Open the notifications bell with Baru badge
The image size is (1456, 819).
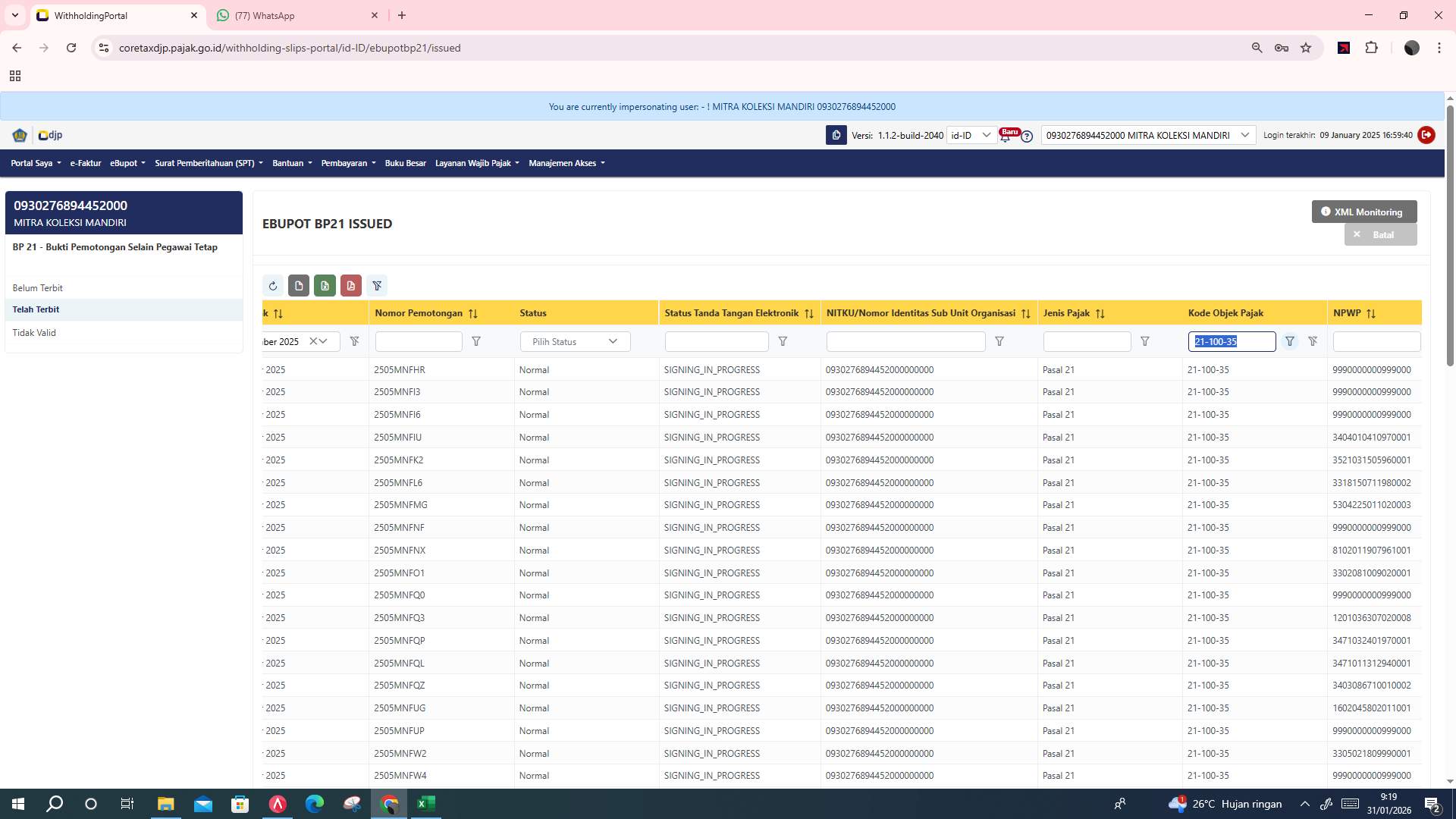click(x=1007, y=135)
